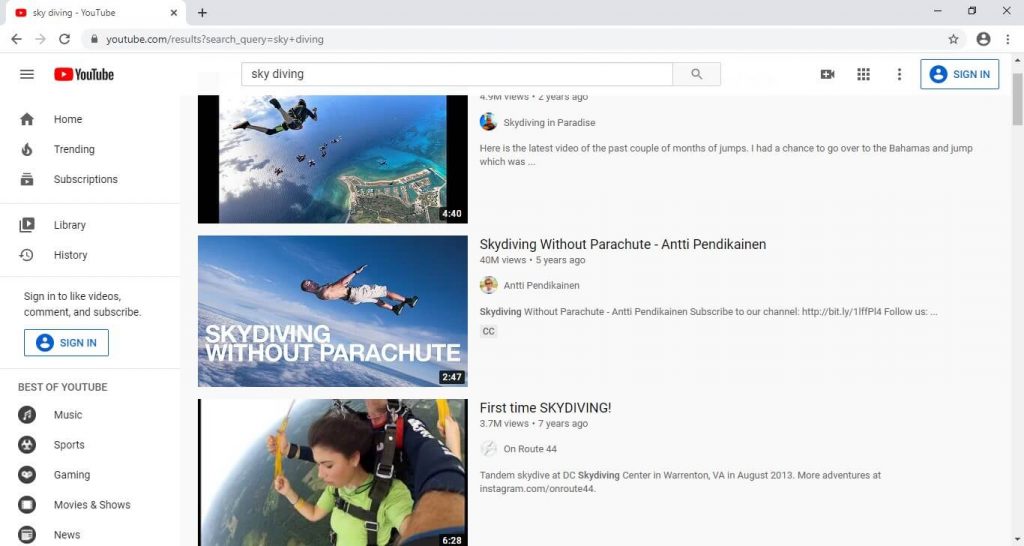
Task: Click the search magnifier button
Action: coord(696,74)
